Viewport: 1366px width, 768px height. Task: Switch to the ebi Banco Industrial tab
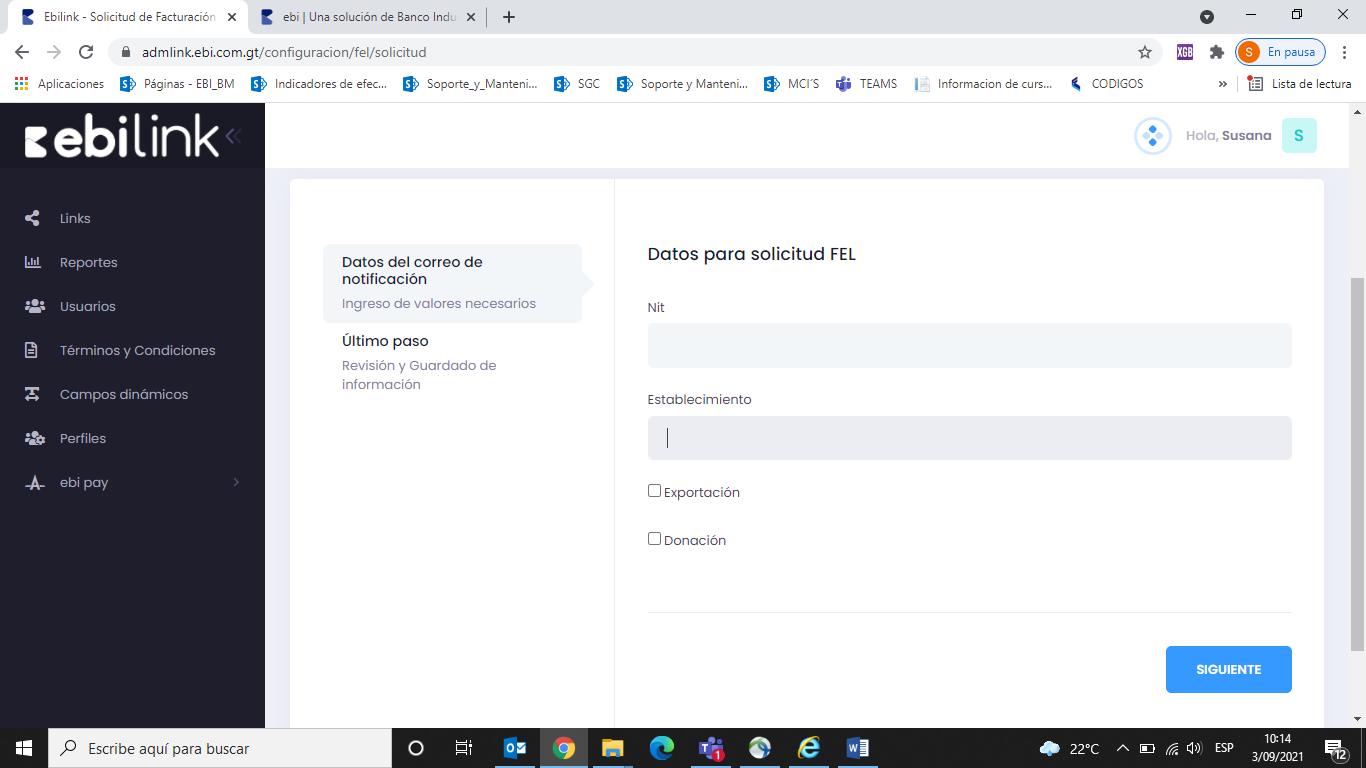coord(366,17)
